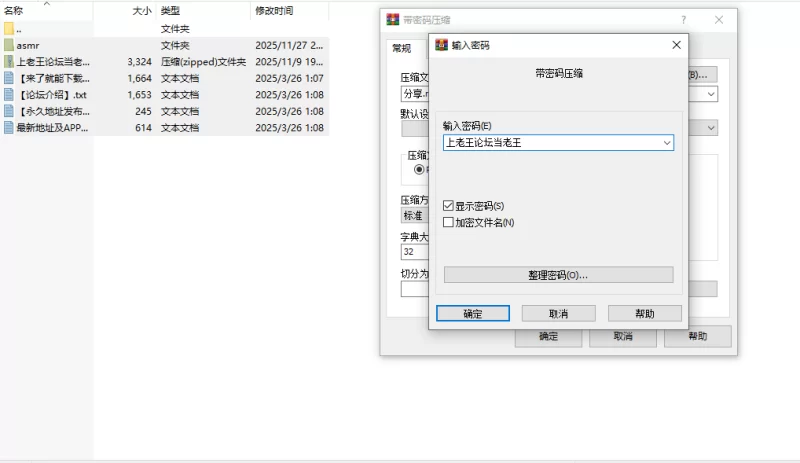Enable the 加密文件名 checkbox
This screenshot has height=463, width=800.
(448, 222)
